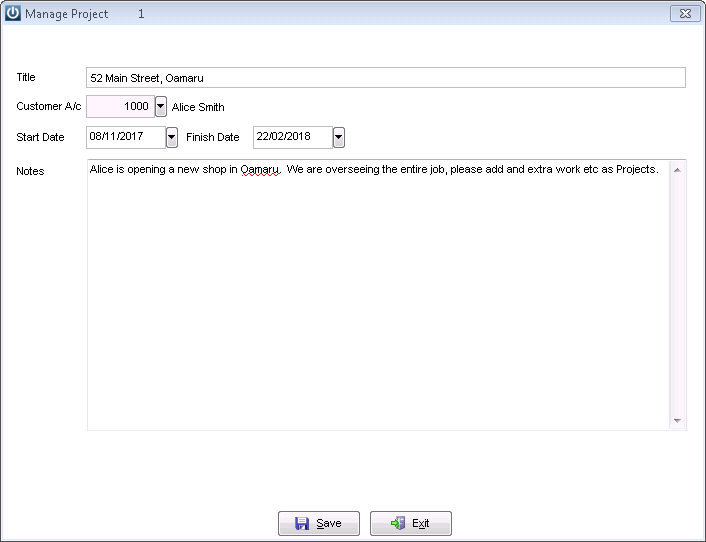Click the misspelled word Oamaru in Notes
This screenshot has height=542, width=706.
point(260,169)
